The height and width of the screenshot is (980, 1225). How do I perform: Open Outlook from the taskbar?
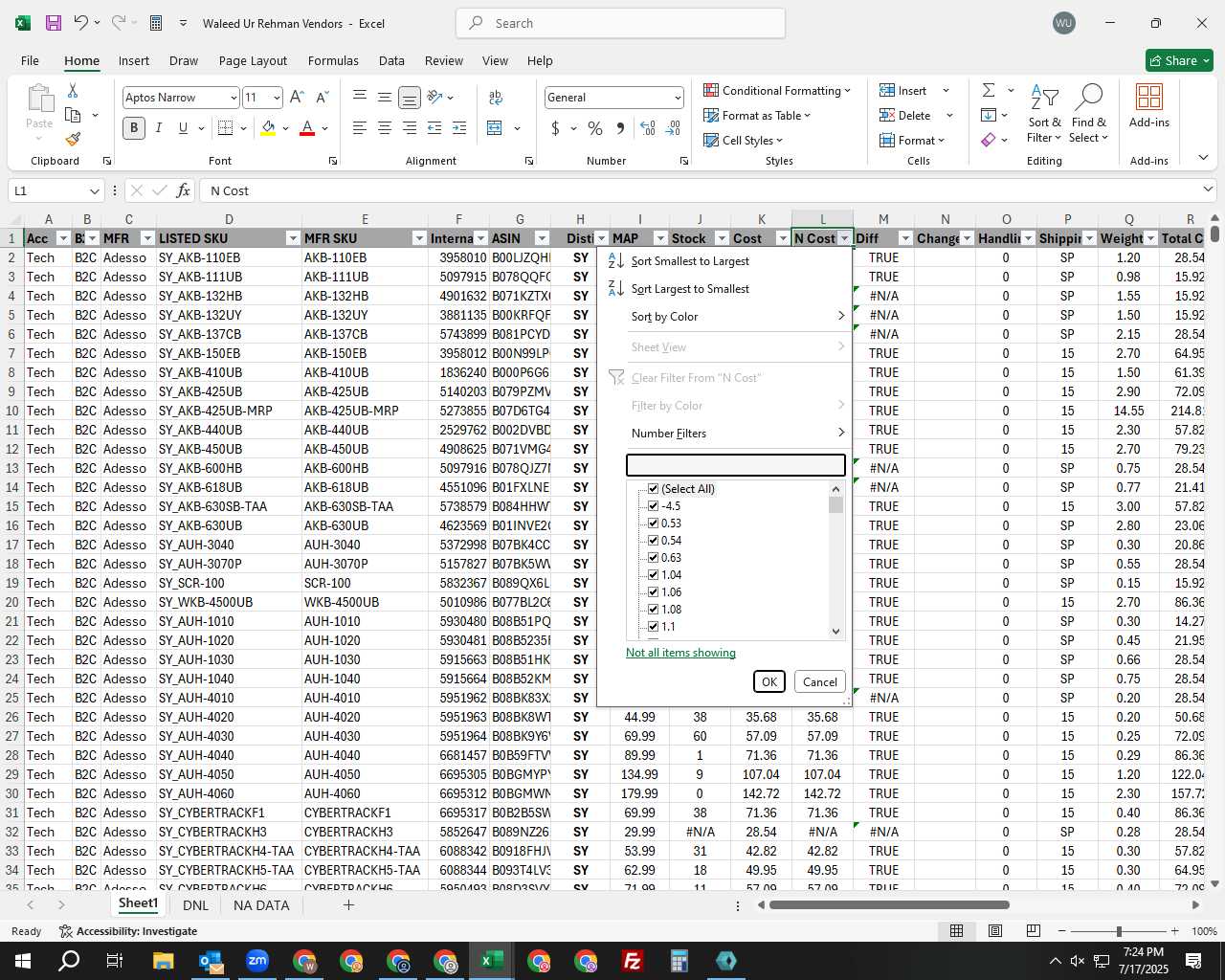point(211,961)
